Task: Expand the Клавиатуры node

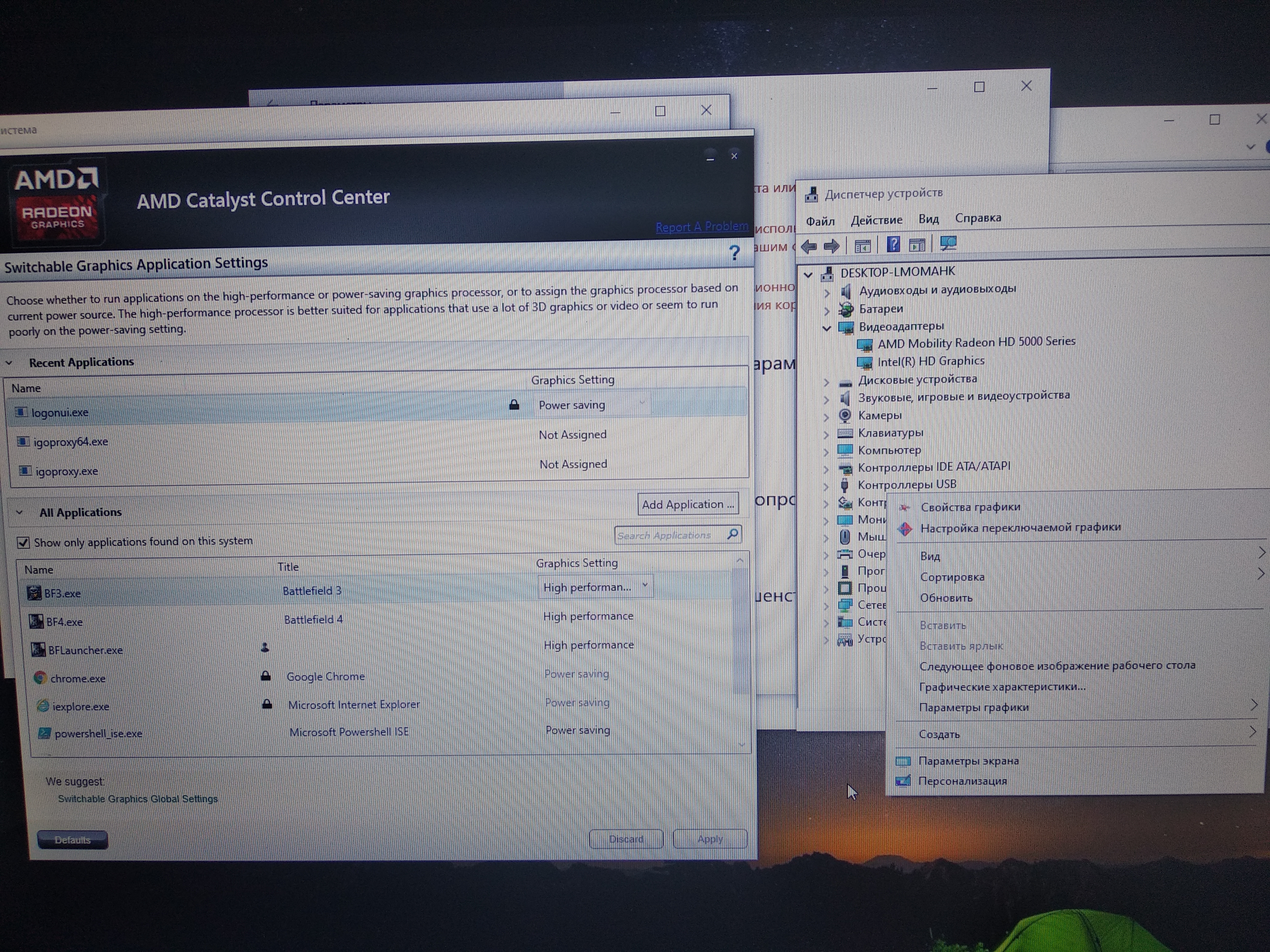Action: [826, 434]
